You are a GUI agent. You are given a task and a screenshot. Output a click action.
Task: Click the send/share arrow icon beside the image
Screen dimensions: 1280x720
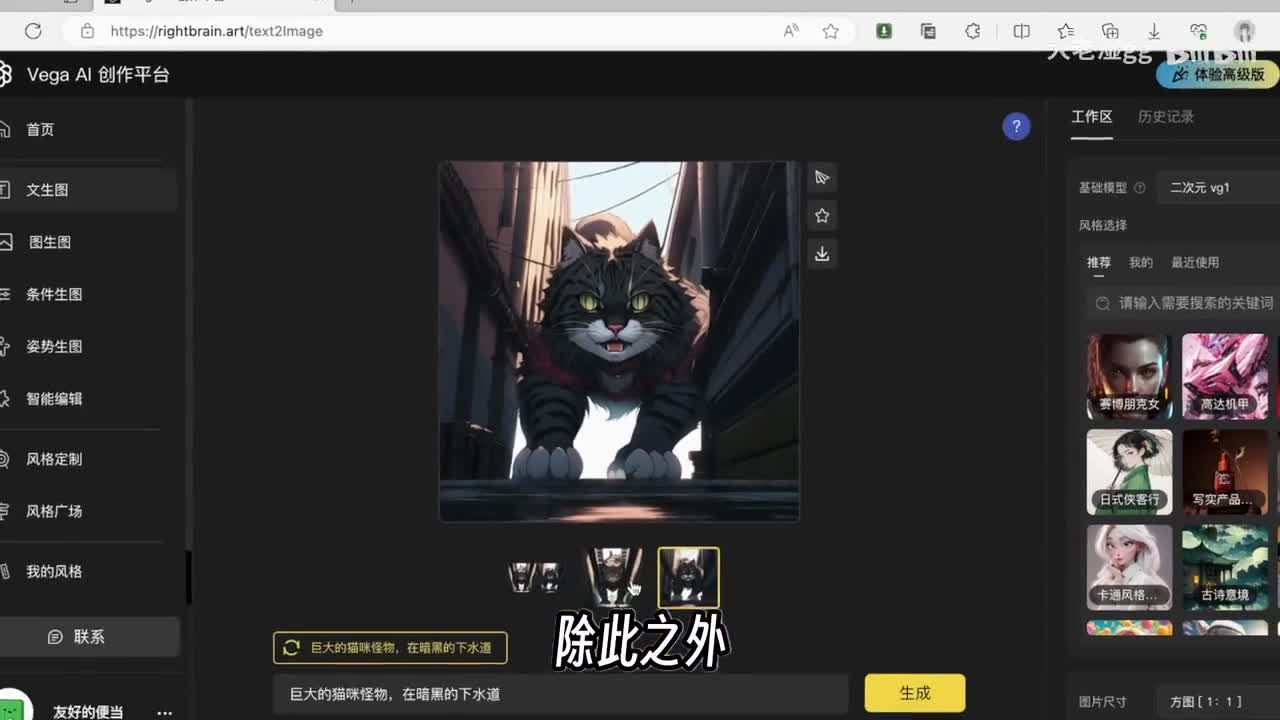point(822,178)
